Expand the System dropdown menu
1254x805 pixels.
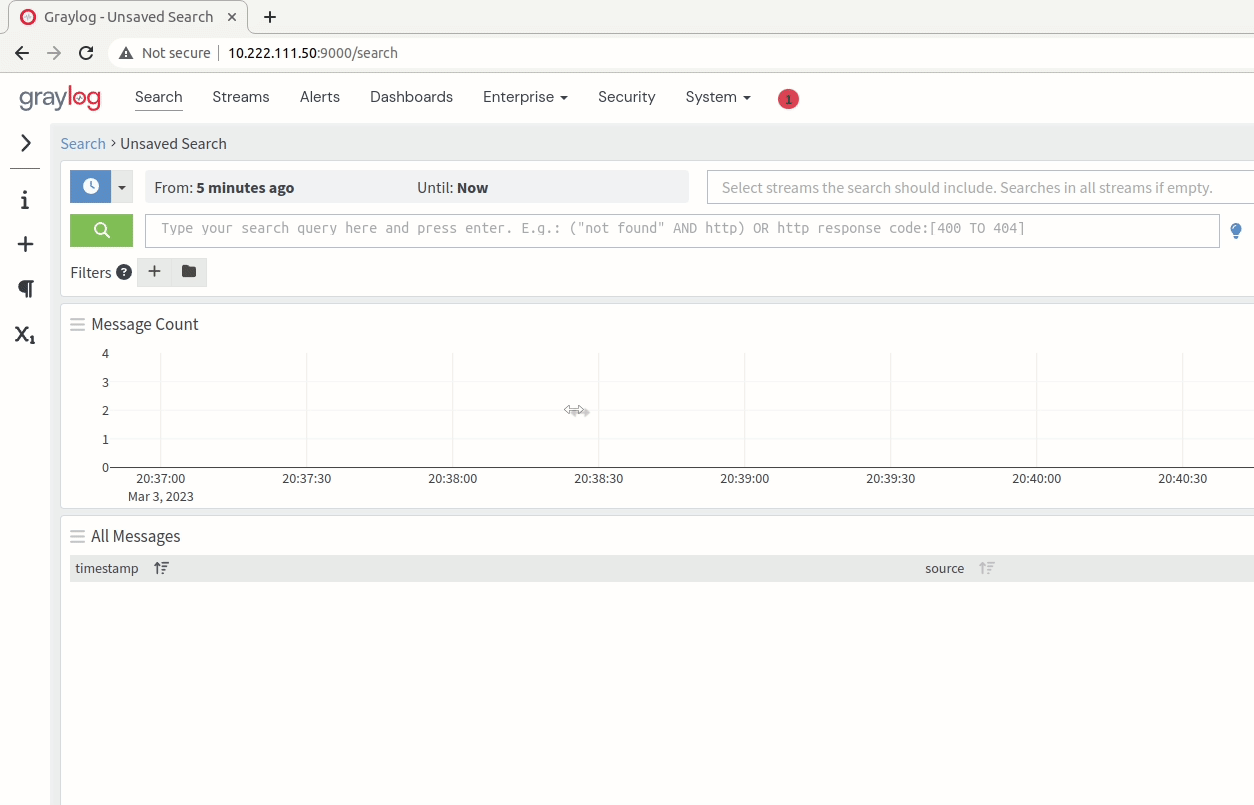point(718,97)
